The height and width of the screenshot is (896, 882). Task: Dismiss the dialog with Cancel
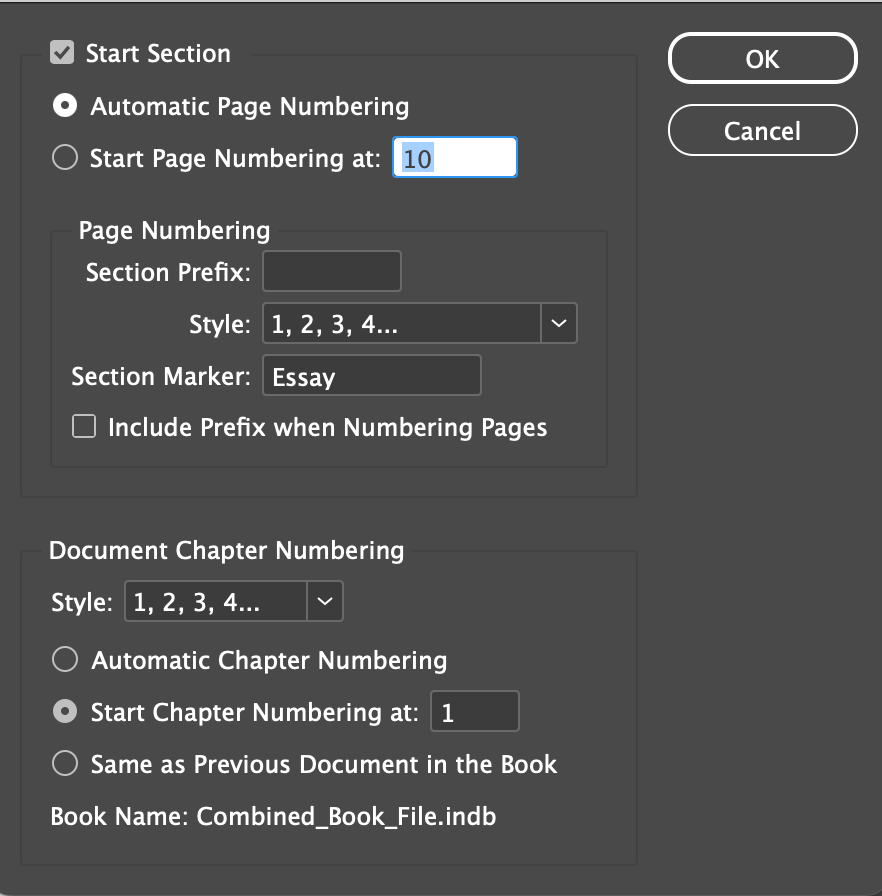[x=762, y=130]
